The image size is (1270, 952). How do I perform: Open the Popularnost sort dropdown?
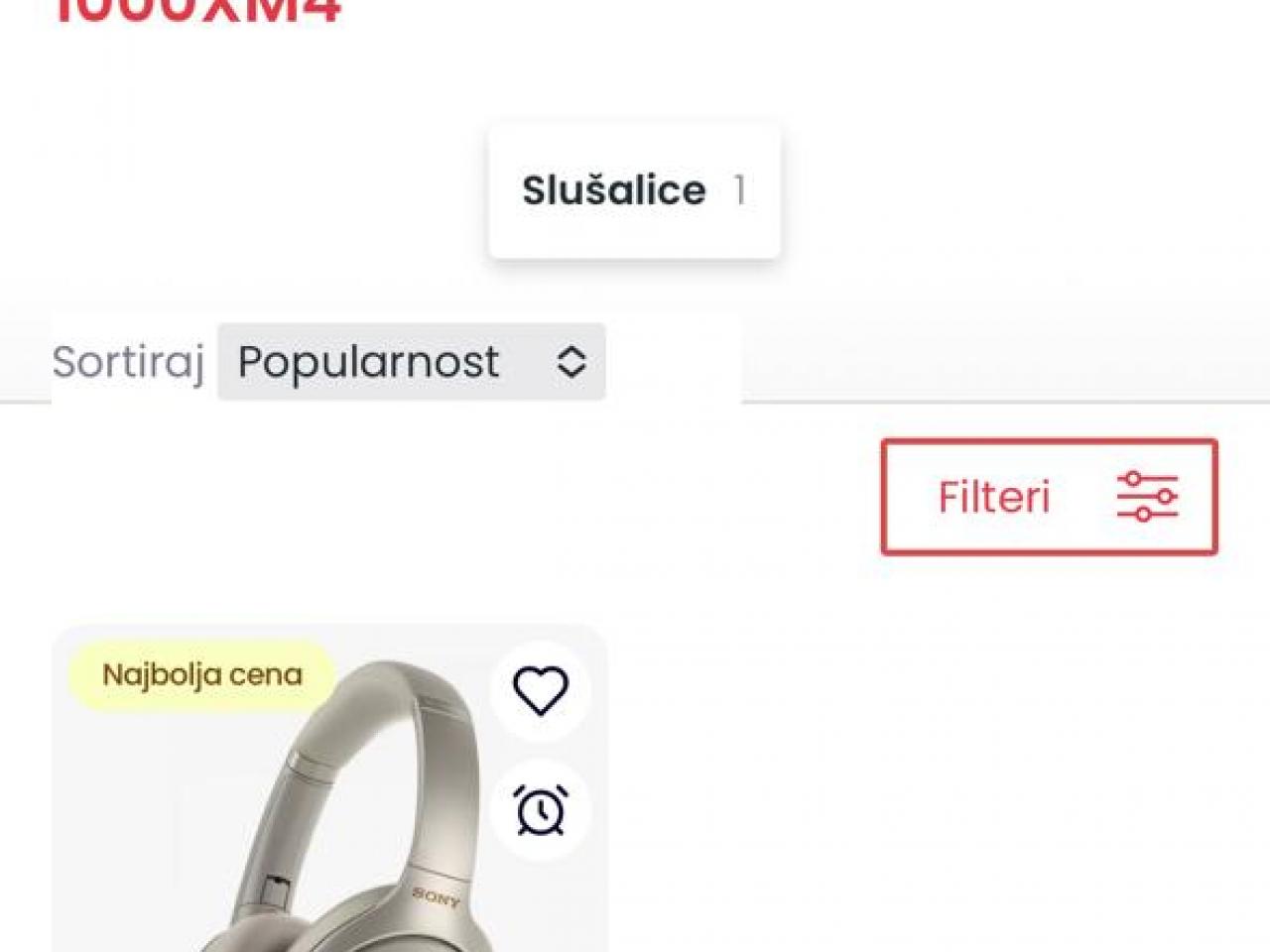[x=412, y=362]
